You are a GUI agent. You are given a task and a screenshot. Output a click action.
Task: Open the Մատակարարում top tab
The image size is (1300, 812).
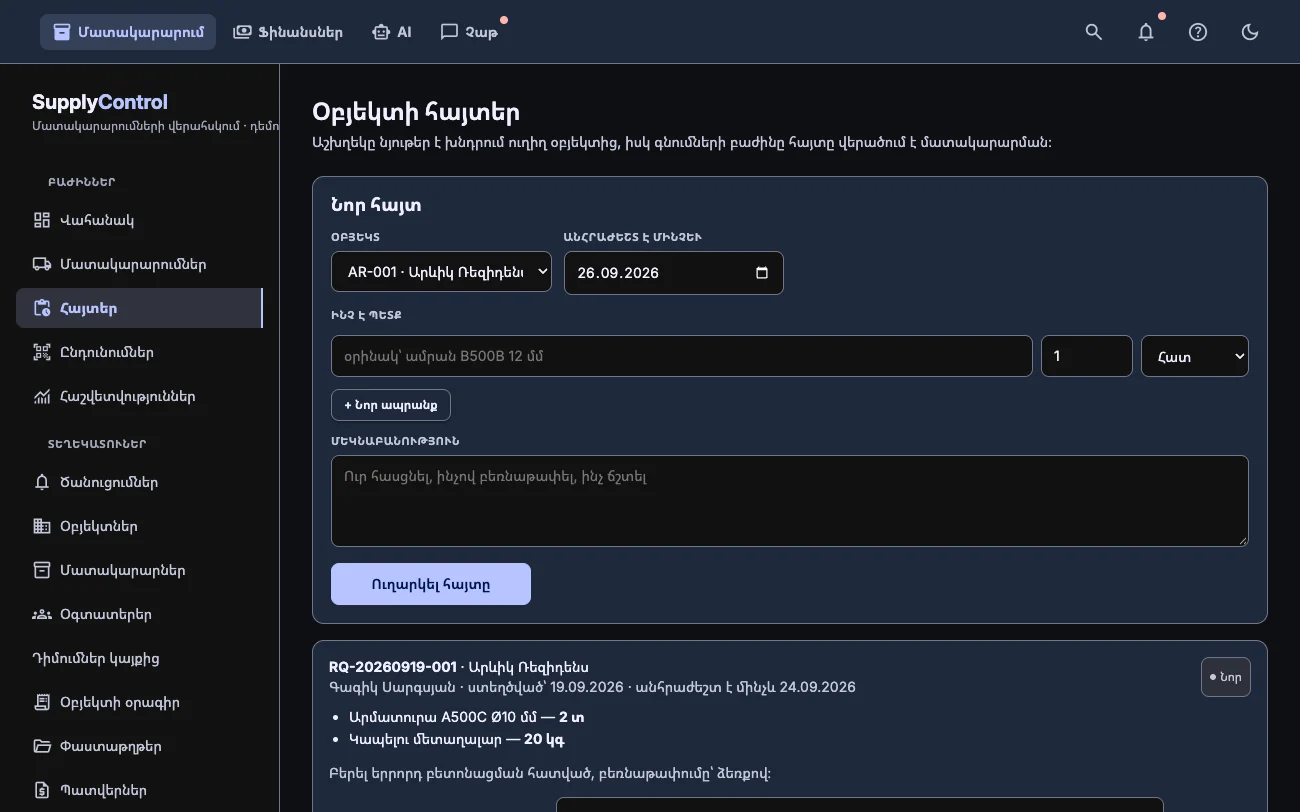point(128,32)
